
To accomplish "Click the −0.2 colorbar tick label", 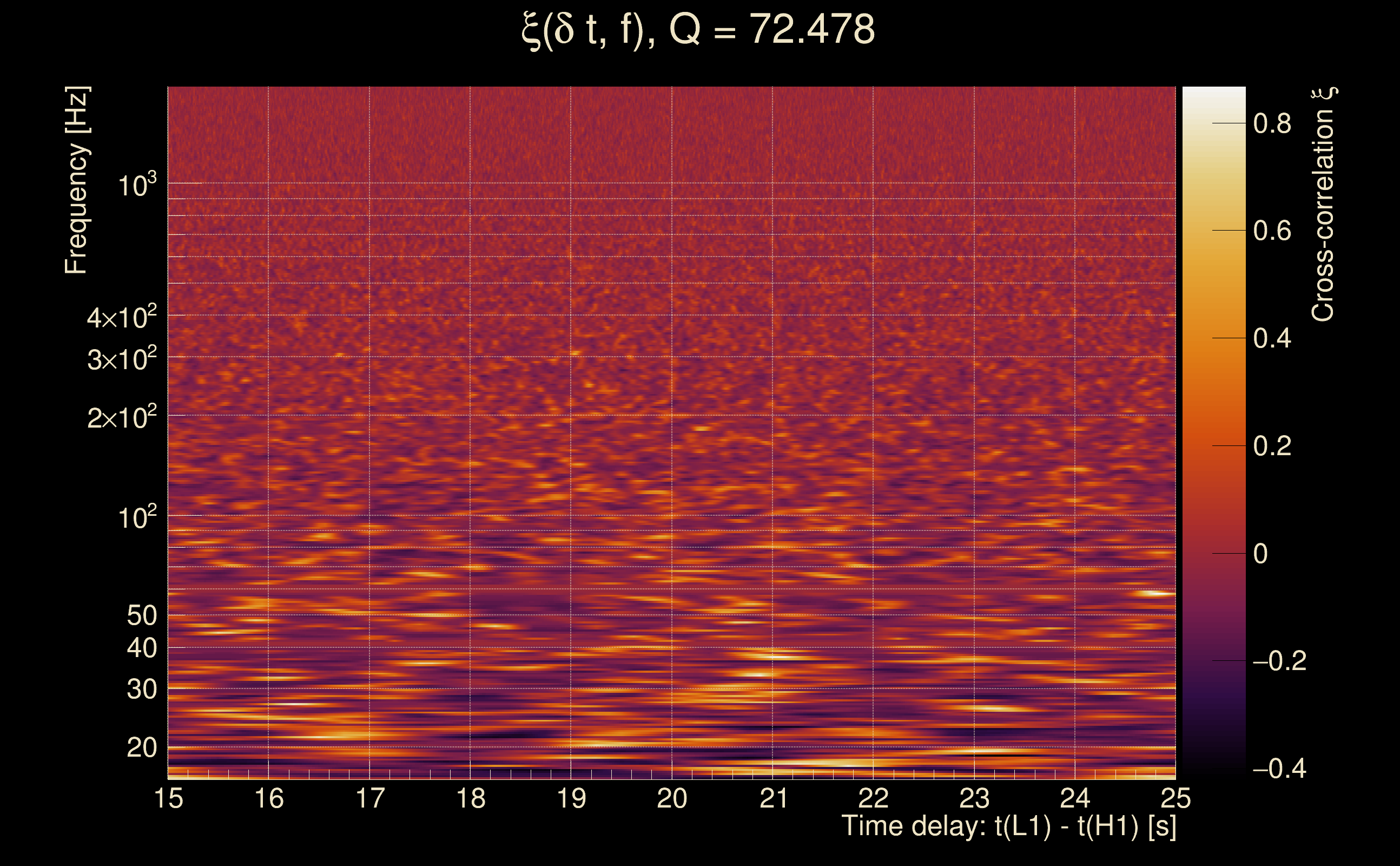I will (1279, 661).
